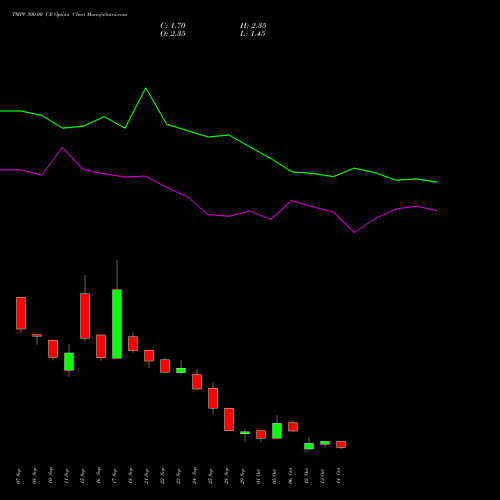This screenshot has width=500, height=500.
Task: Click the '15 Sep' date axis label
Action: 83,476
